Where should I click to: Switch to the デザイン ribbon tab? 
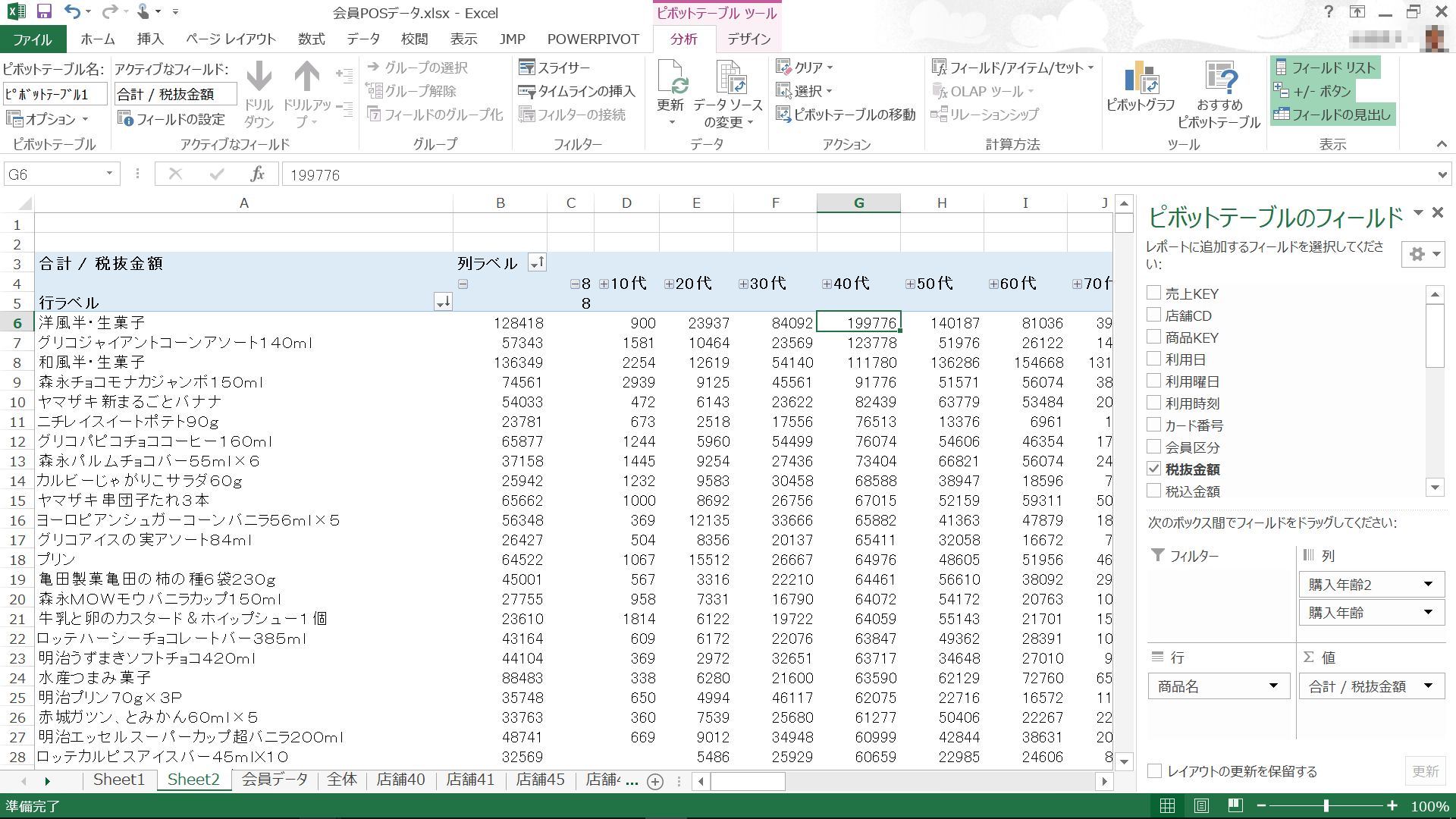point(749,39)
